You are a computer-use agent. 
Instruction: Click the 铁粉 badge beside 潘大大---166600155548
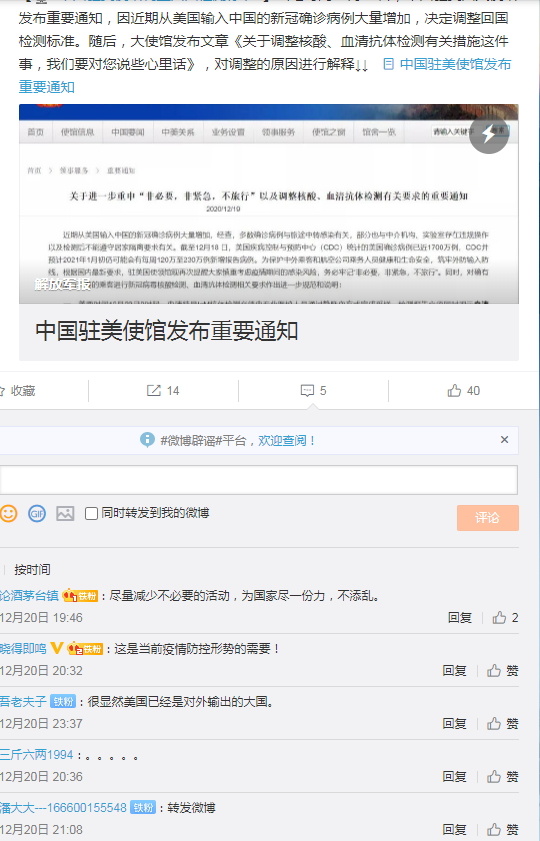(x=143, y=808)
